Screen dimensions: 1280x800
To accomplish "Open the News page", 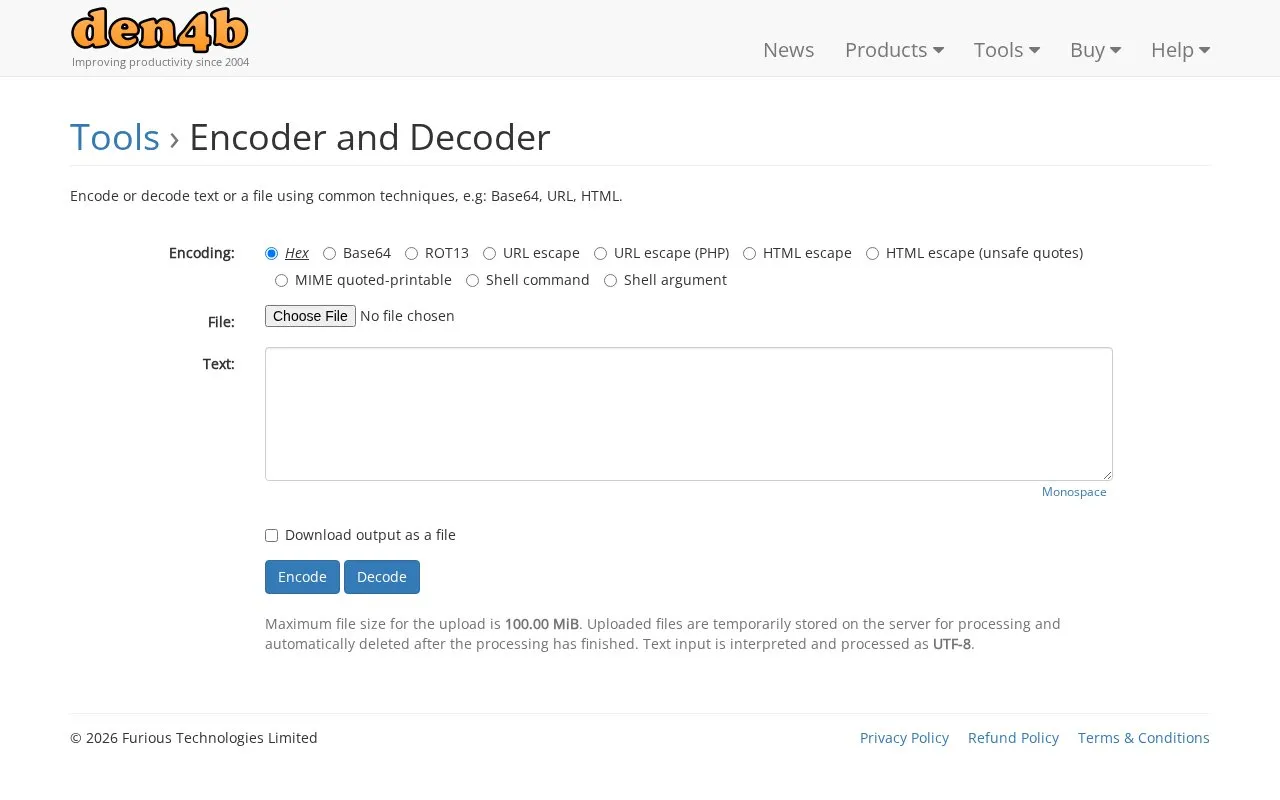I will tap(788, 50).
